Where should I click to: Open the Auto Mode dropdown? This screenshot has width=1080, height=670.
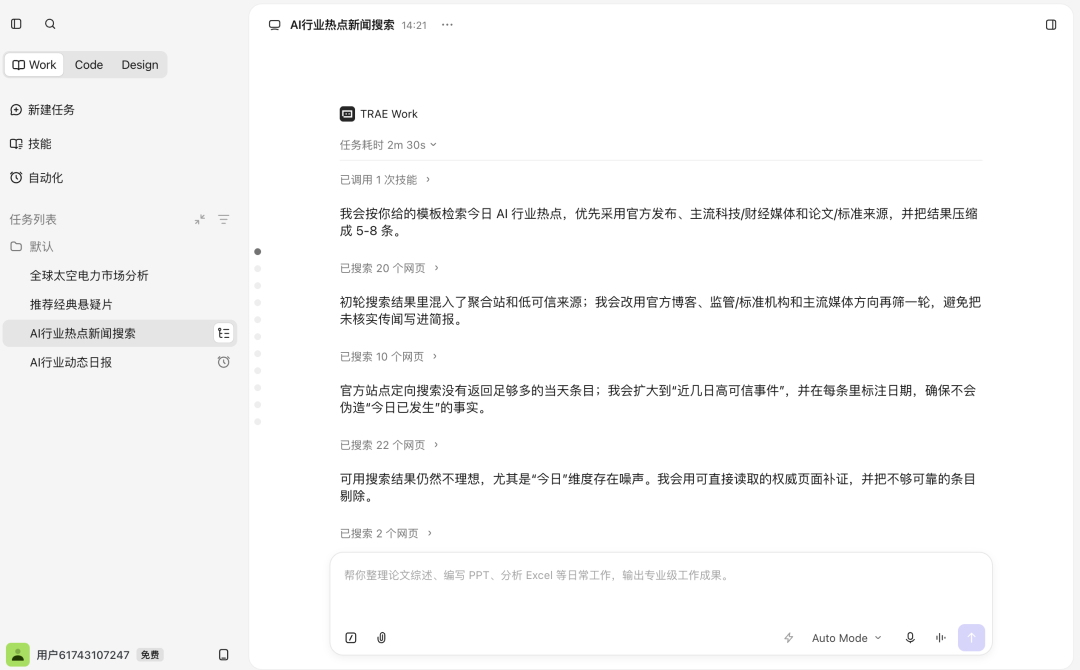coord(847,638)
